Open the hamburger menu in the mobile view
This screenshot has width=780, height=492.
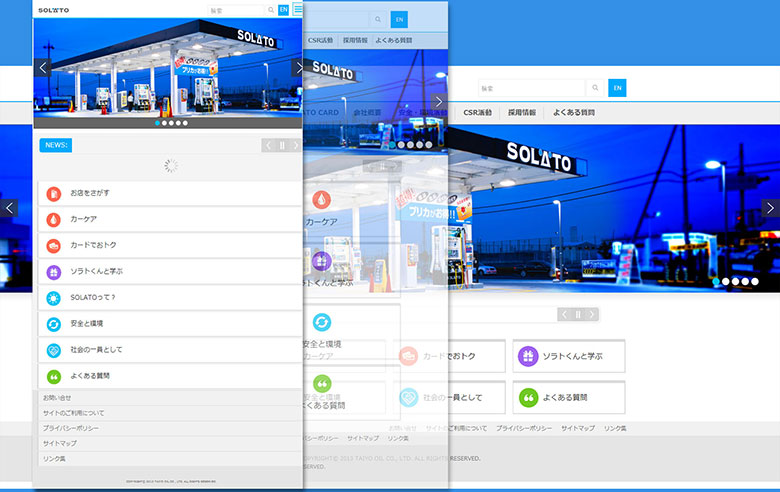[297, 9]
